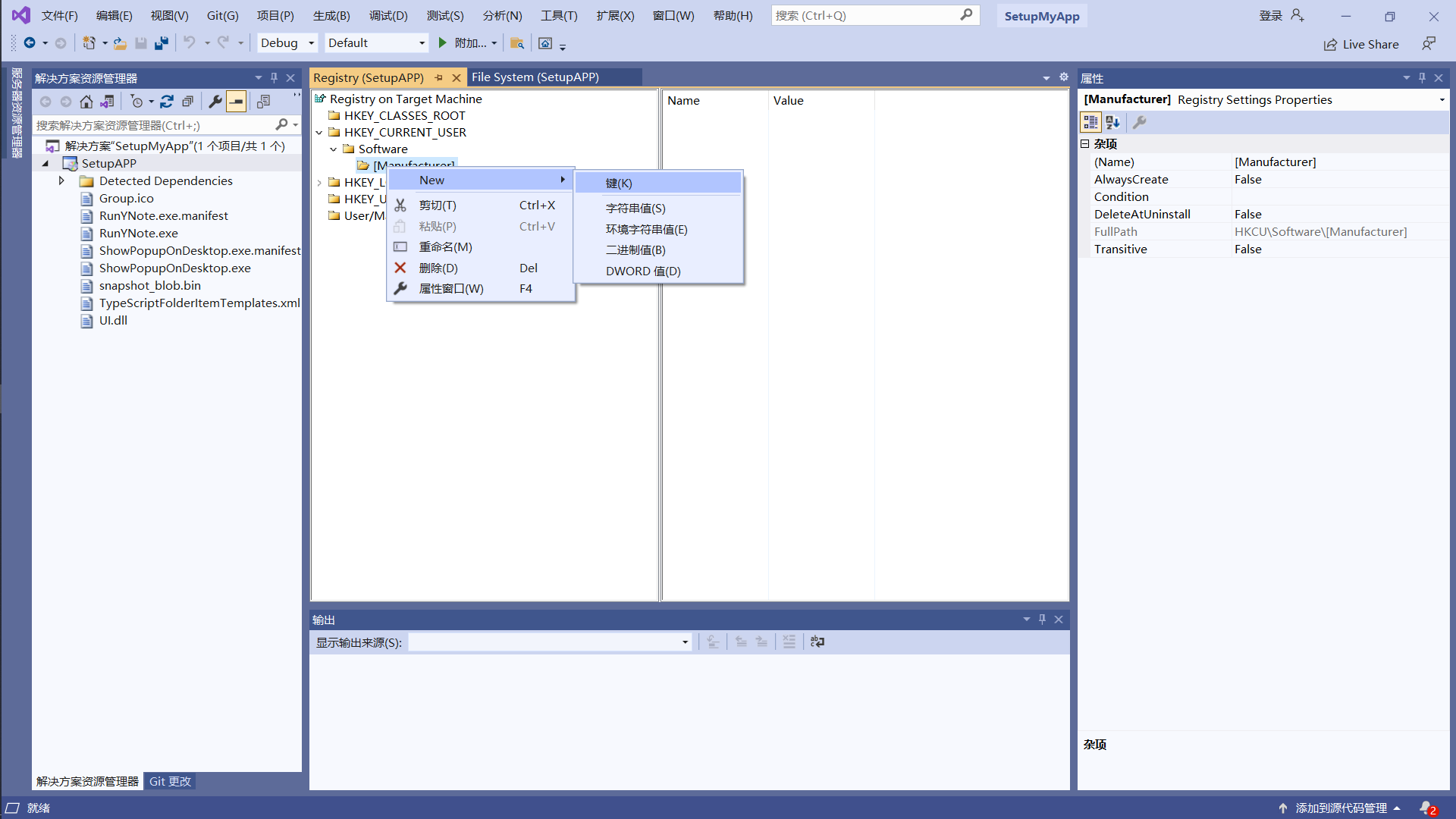Click the Home icon in Solution Explorer
Screen dimensions: 1456x819
(x=86, y=102)
